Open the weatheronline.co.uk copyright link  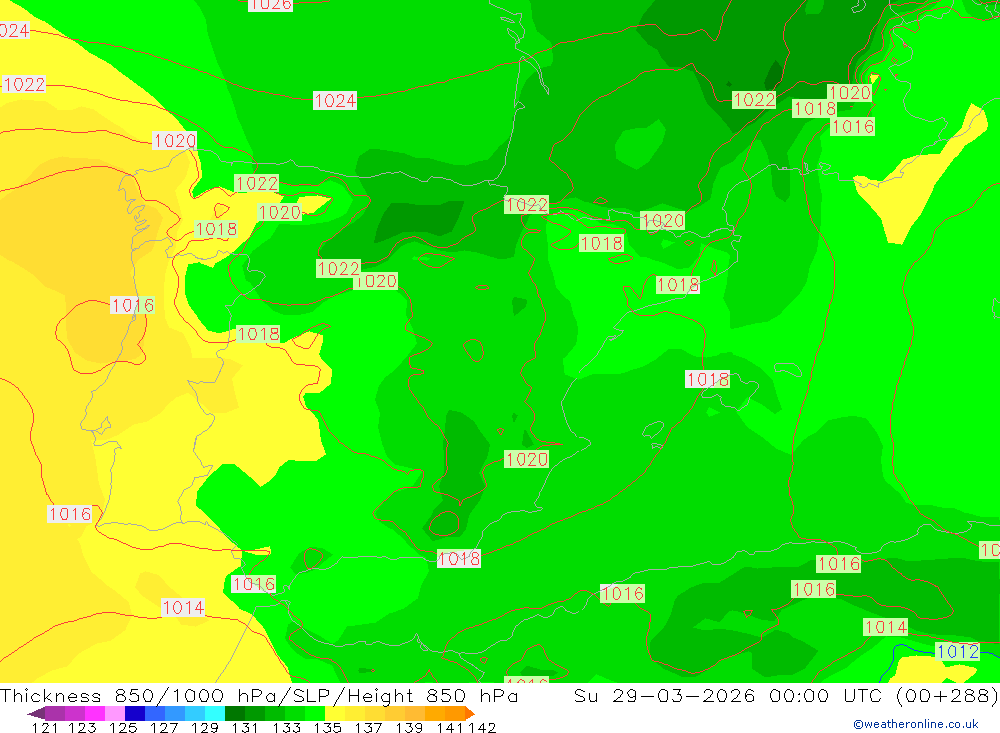(916, 724)
